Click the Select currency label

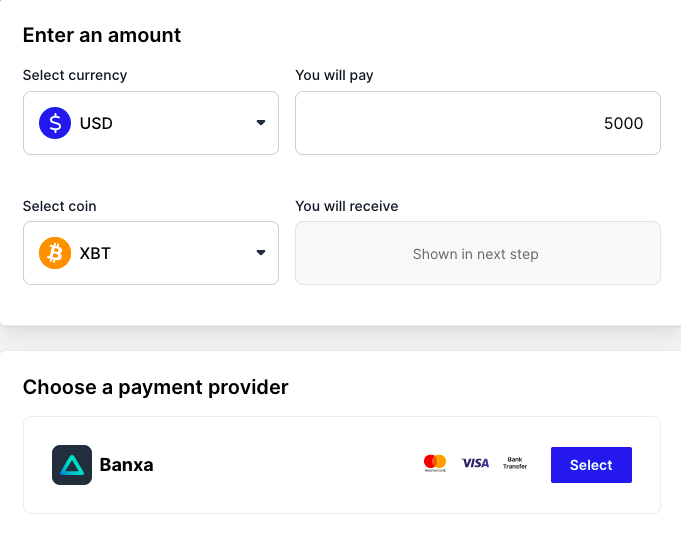click(75, 75)
